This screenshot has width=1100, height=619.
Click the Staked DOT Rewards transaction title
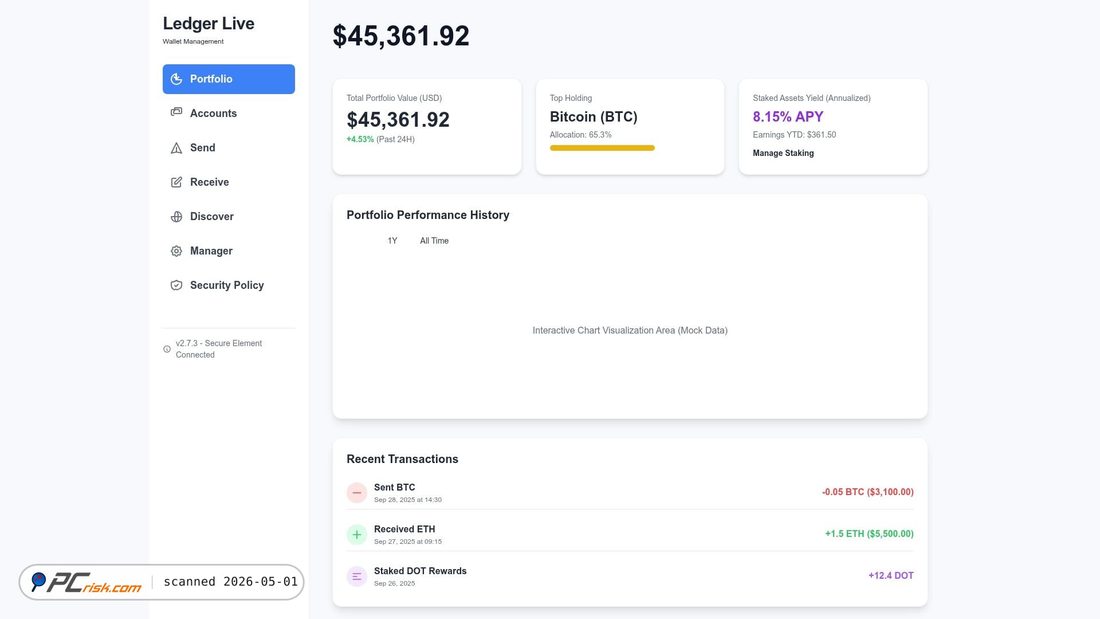point(420,571)
